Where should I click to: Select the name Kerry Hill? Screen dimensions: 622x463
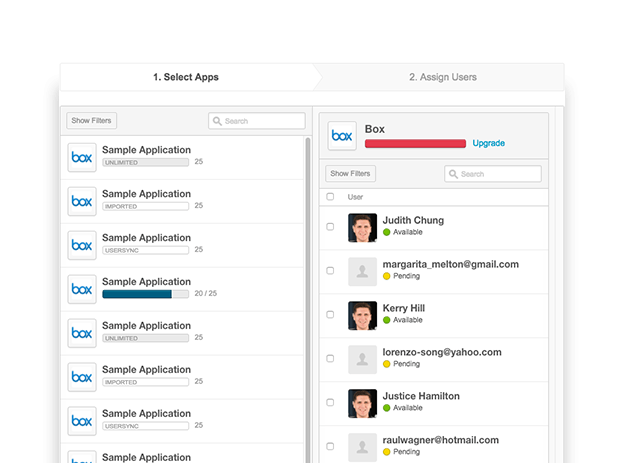pos(403,308)
